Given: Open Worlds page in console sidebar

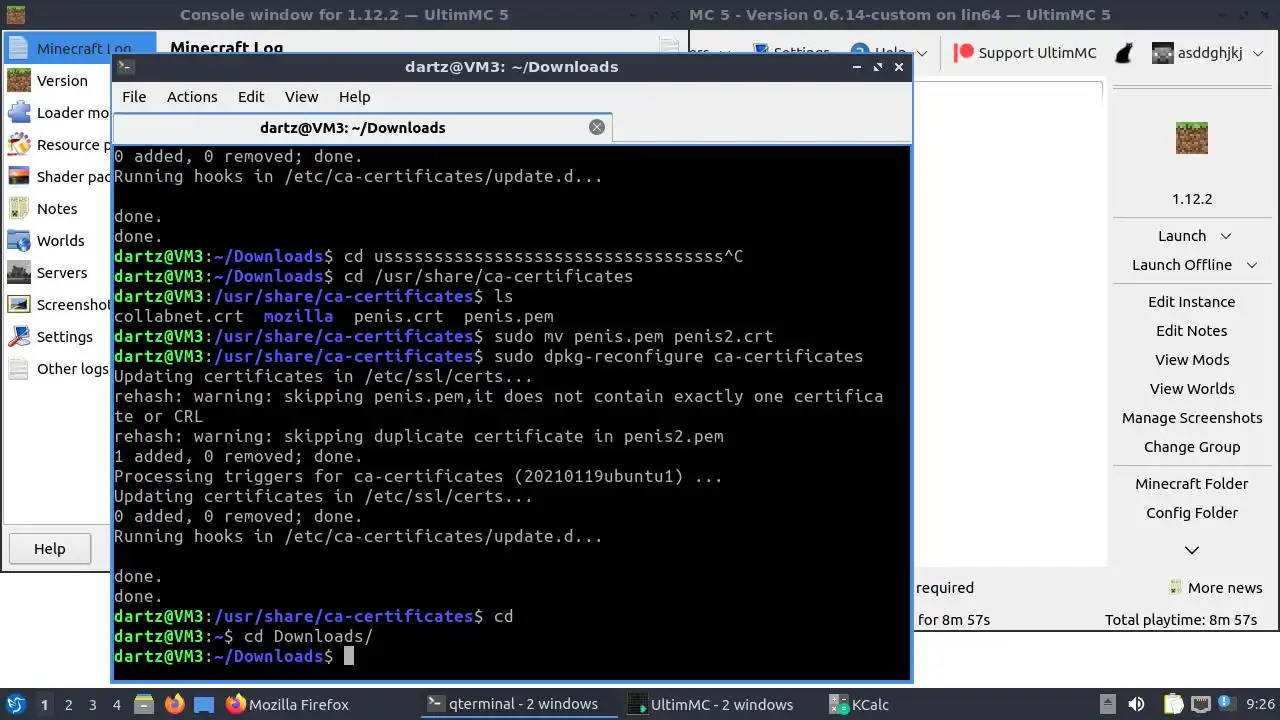Looking at the screenshot, I should click(58, 241).
